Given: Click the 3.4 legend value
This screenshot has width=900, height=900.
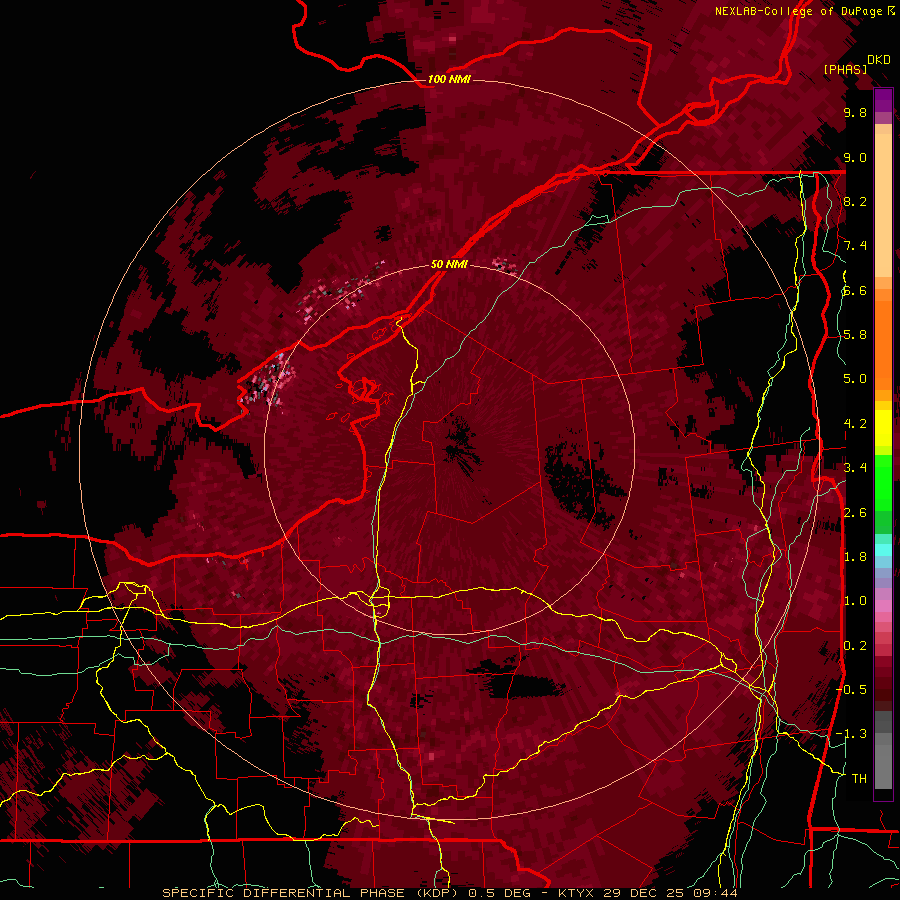Looking at the screenshot, I should (x=855, y=468).
